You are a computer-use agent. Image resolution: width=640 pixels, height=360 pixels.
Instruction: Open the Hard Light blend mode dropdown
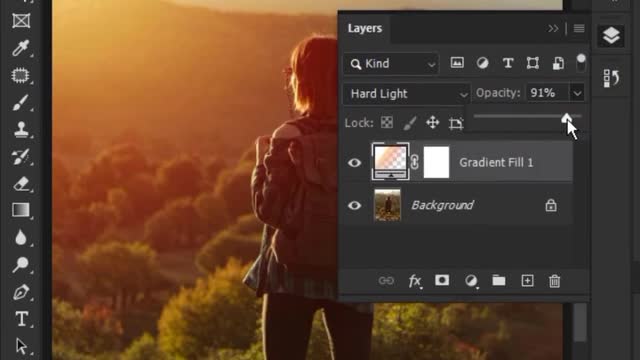407,94
